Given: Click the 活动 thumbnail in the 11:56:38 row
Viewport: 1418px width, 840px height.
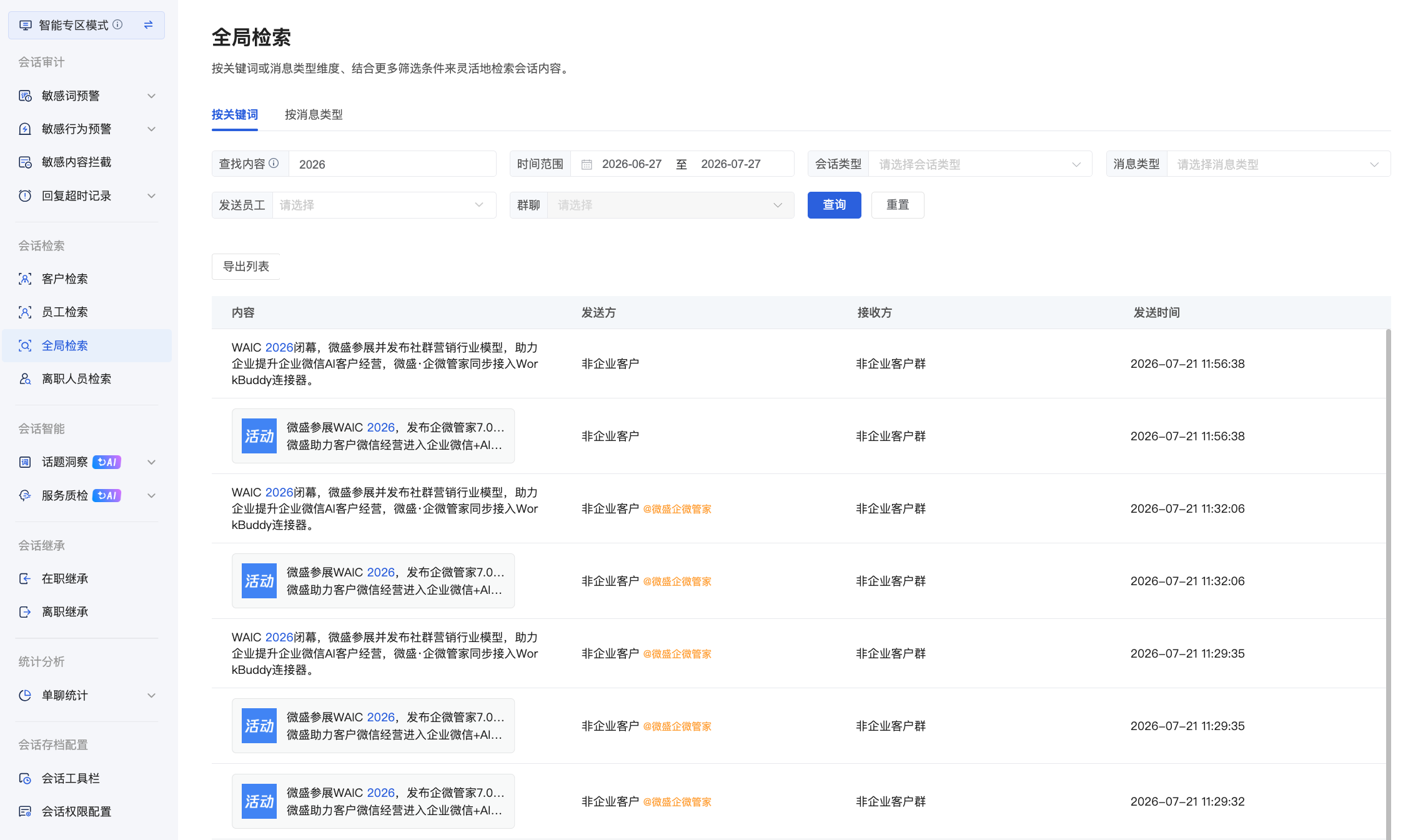Looking at the screenshot, I should [259, 436].
